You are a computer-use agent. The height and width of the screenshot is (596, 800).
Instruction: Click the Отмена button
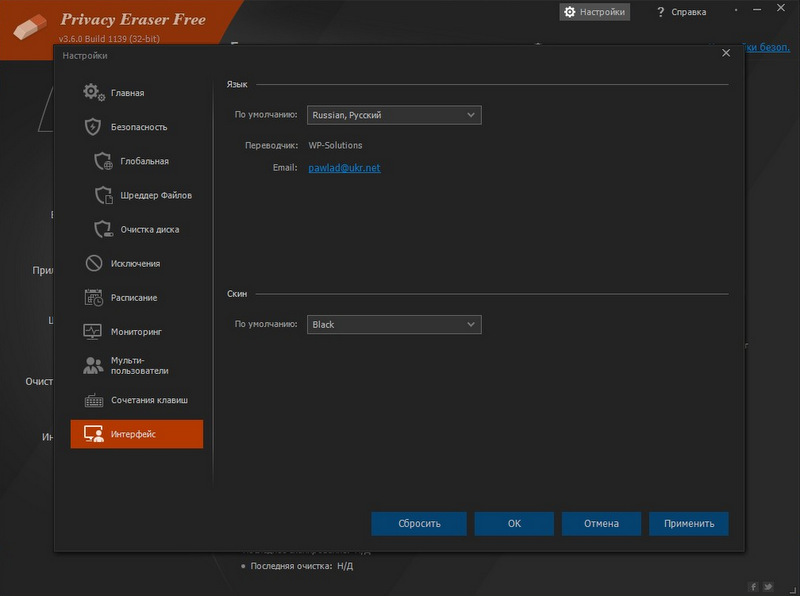pos(602,524)
